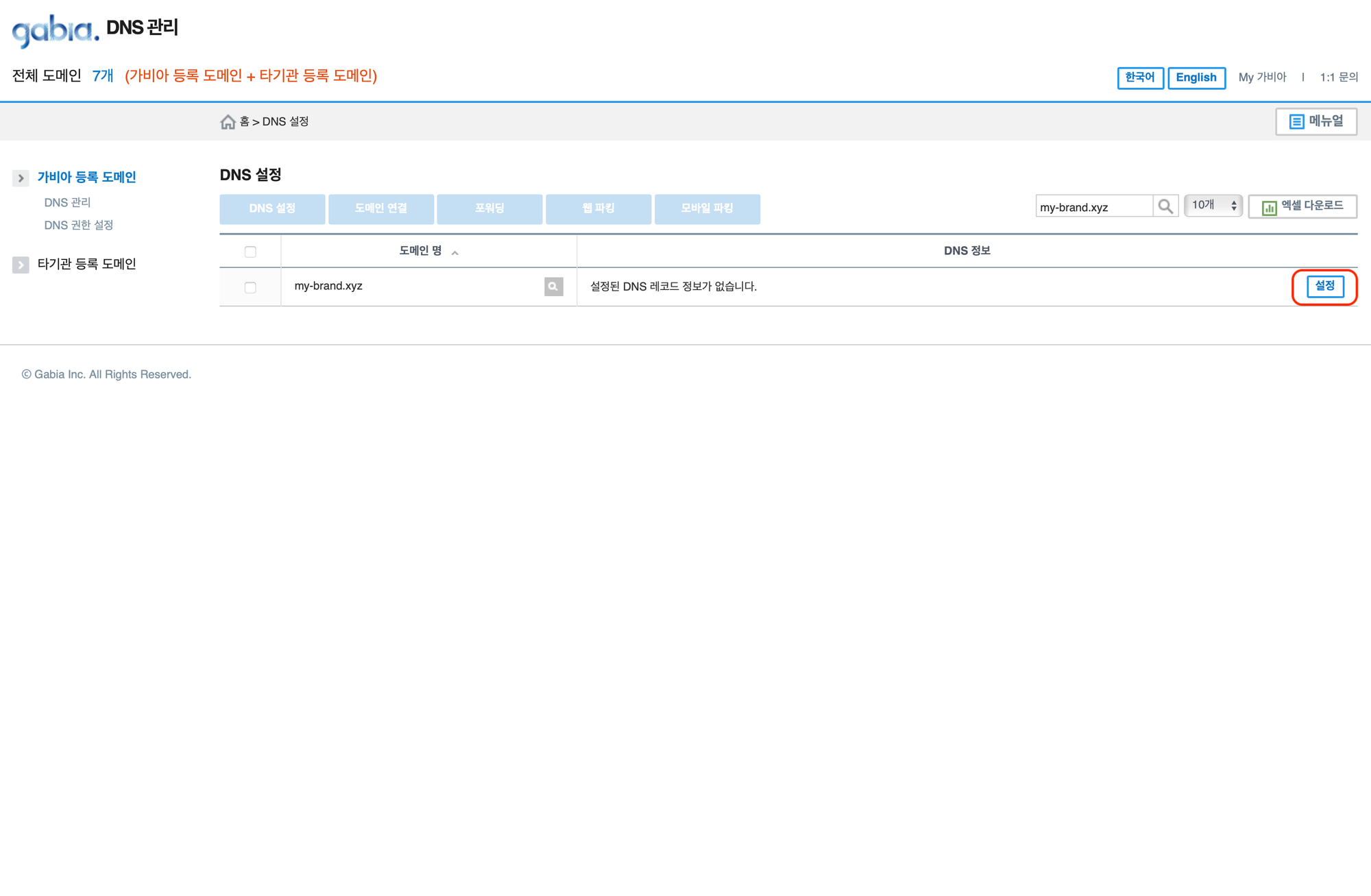Viewport: 1371px width, 896px height.
Task: Select the 웹 파킹 tab
Action: pos(598,208)
